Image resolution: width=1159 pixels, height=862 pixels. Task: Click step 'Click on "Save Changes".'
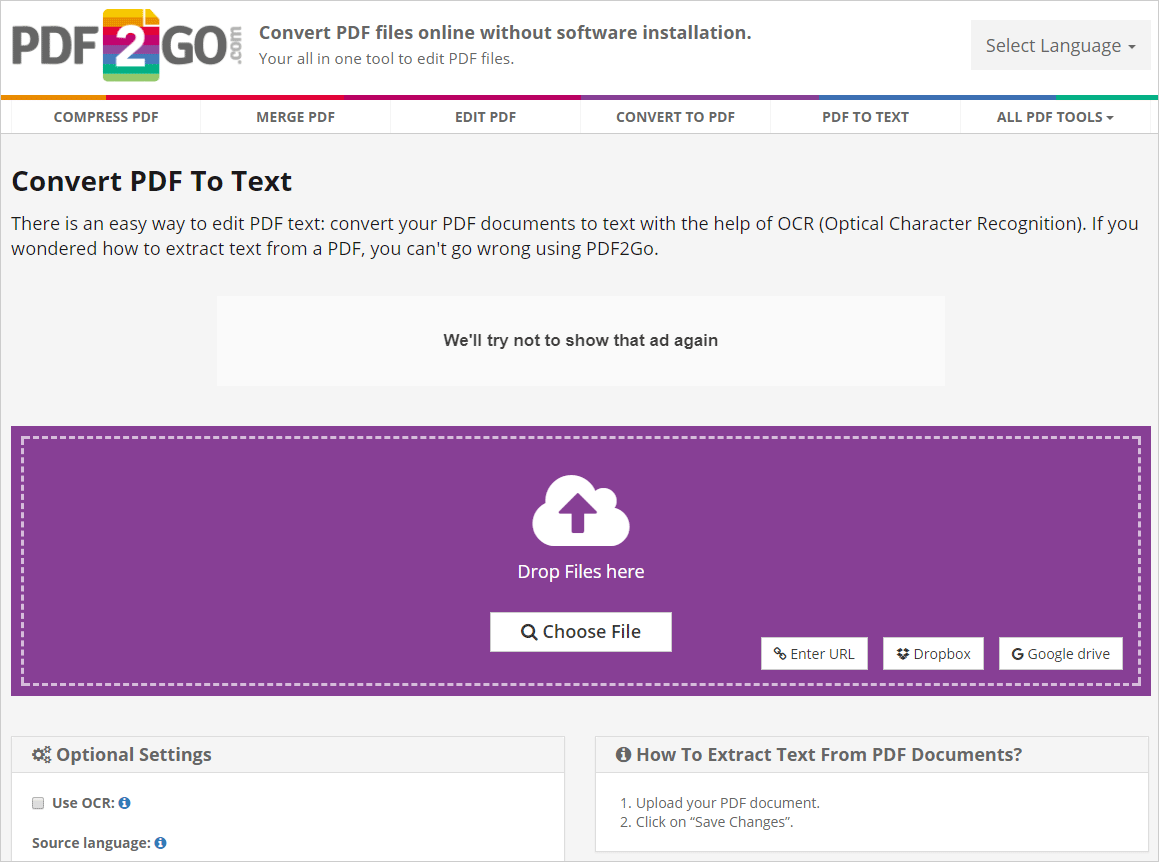coord(715,822)
